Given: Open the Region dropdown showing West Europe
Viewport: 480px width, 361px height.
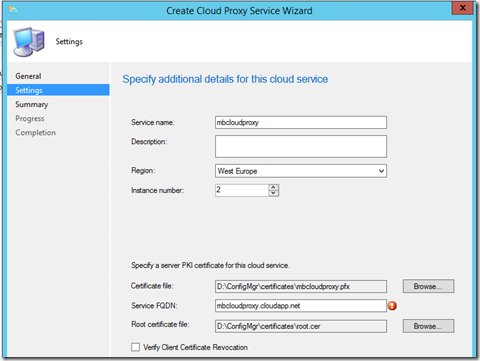Looking at the screenshot, I should (x=301, y=171).
